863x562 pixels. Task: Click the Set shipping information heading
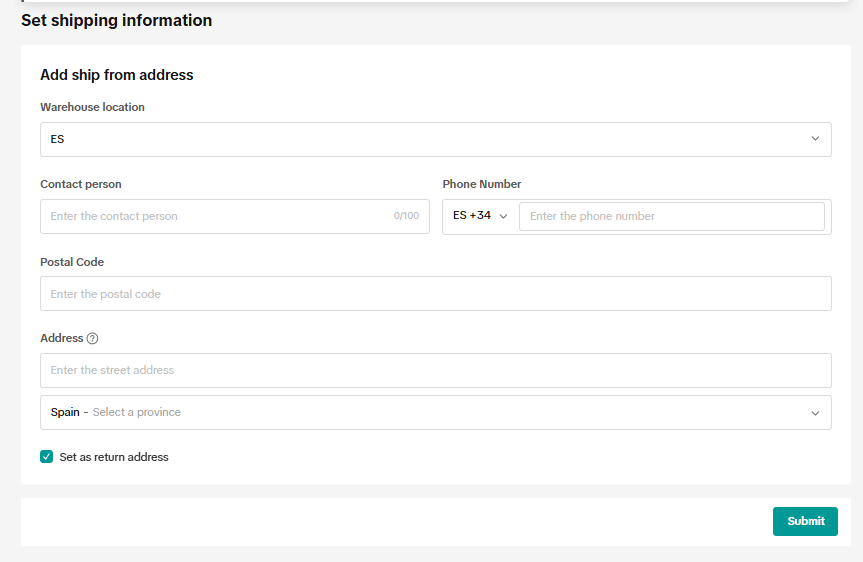point(117,20)
